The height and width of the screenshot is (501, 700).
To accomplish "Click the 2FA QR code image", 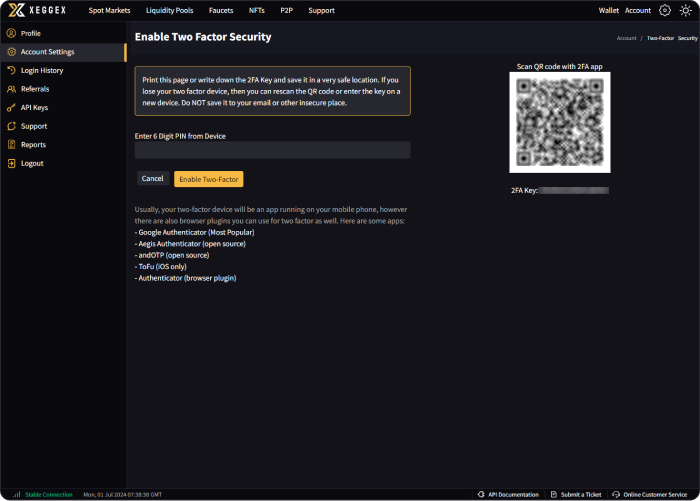I will tap(560, 122).
